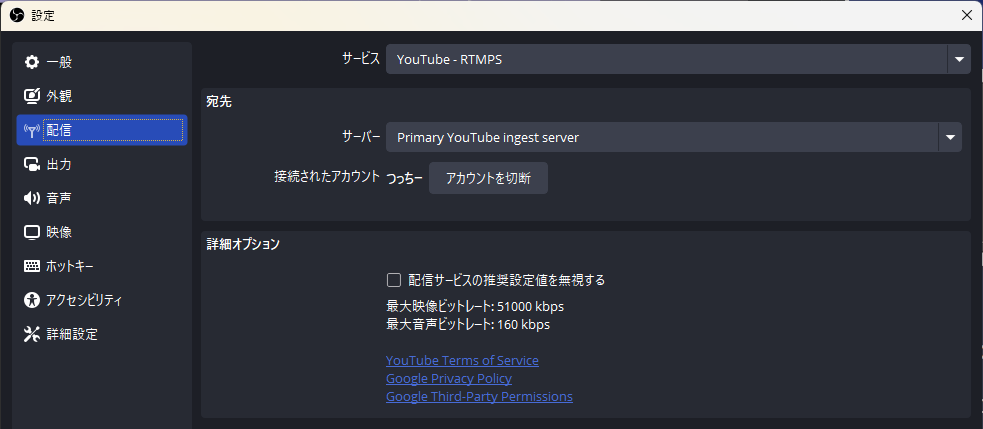Viewport: 983px width, 429px height.
Task: Switch to the 映像 tab
Action: coord(102,232)
